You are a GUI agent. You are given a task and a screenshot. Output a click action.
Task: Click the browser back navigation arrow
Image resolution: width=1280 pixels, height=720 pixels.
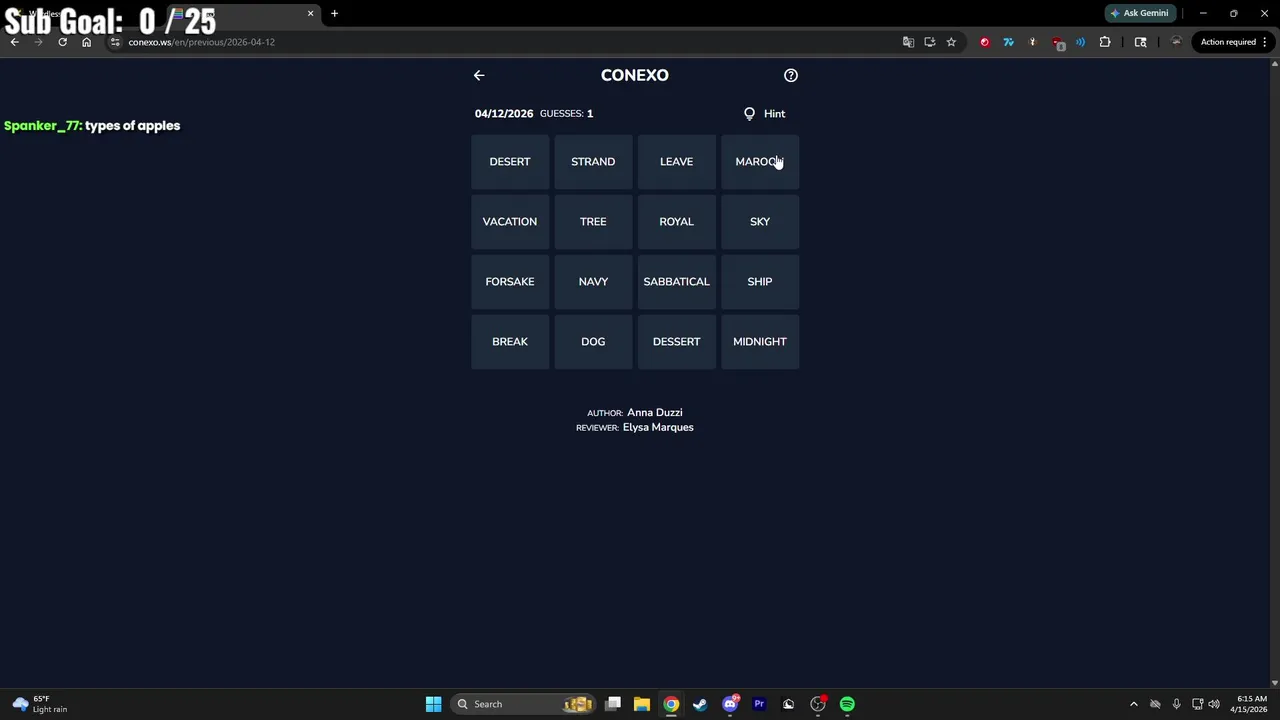[14, 42]
